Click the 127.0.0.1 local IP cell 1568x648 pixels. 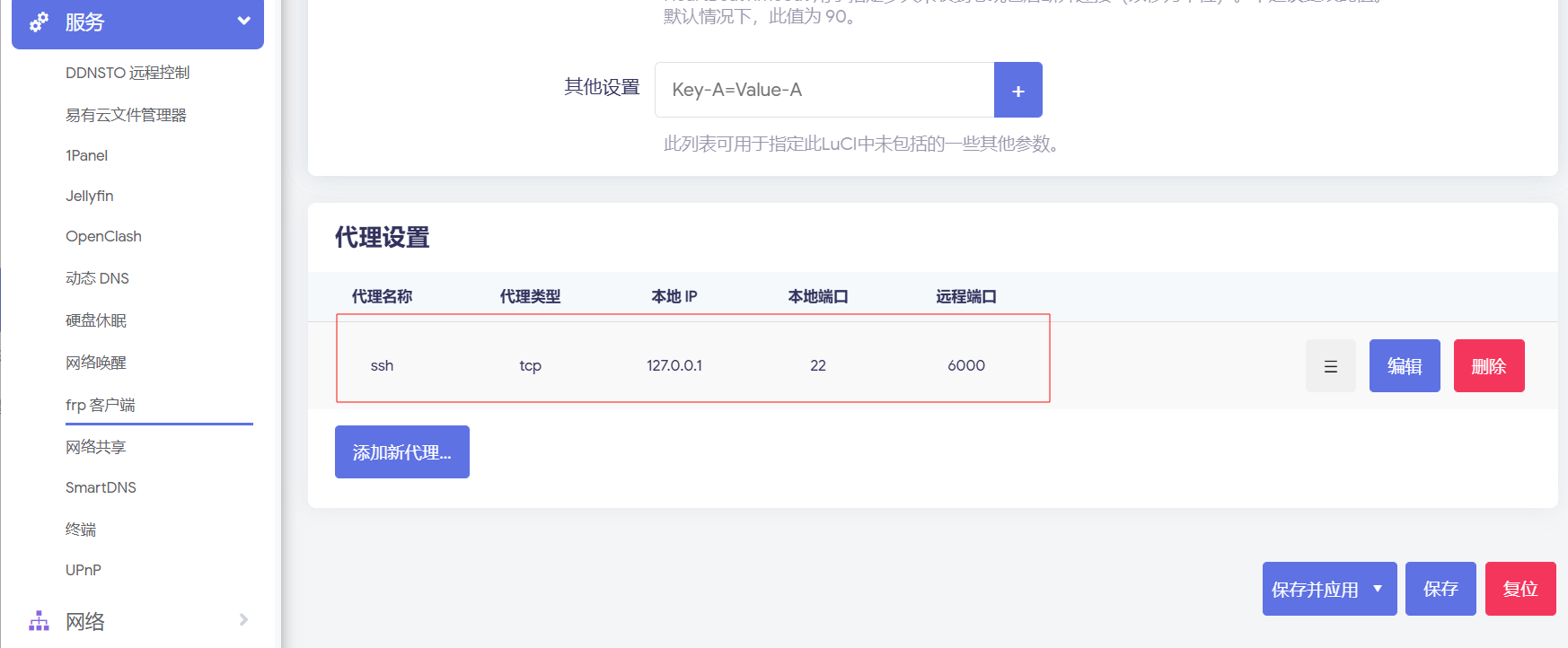pyautogui.click(x=674, y=365)
